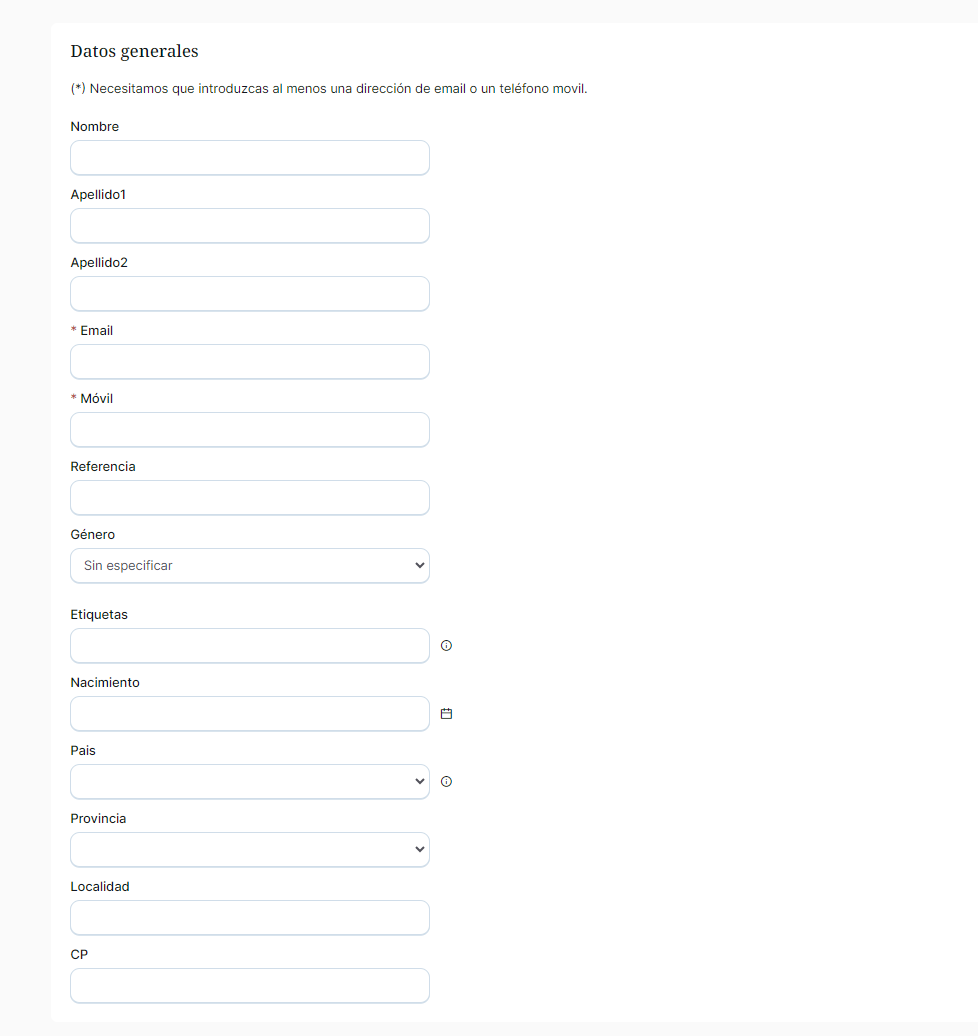Open the Género dropdown
The width and height of the screenshot is (978, 1036).
click(x=249, y=566)
